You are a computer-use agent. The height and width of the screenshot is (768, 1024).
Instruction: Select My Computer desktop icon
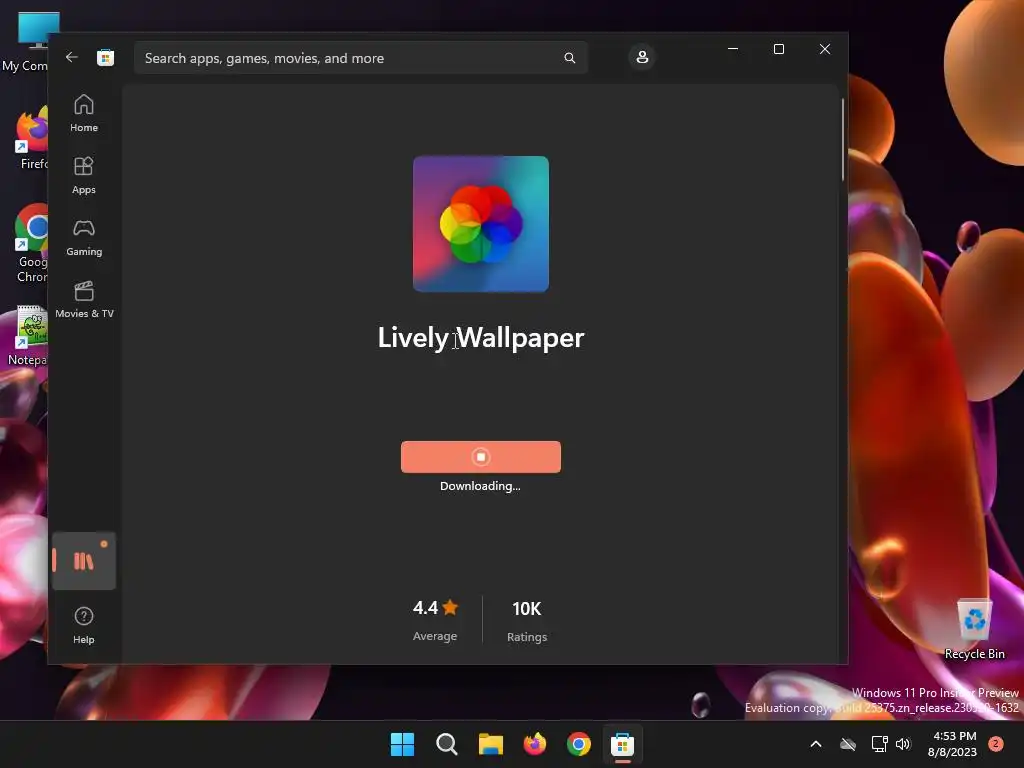(x=25, y=42)
